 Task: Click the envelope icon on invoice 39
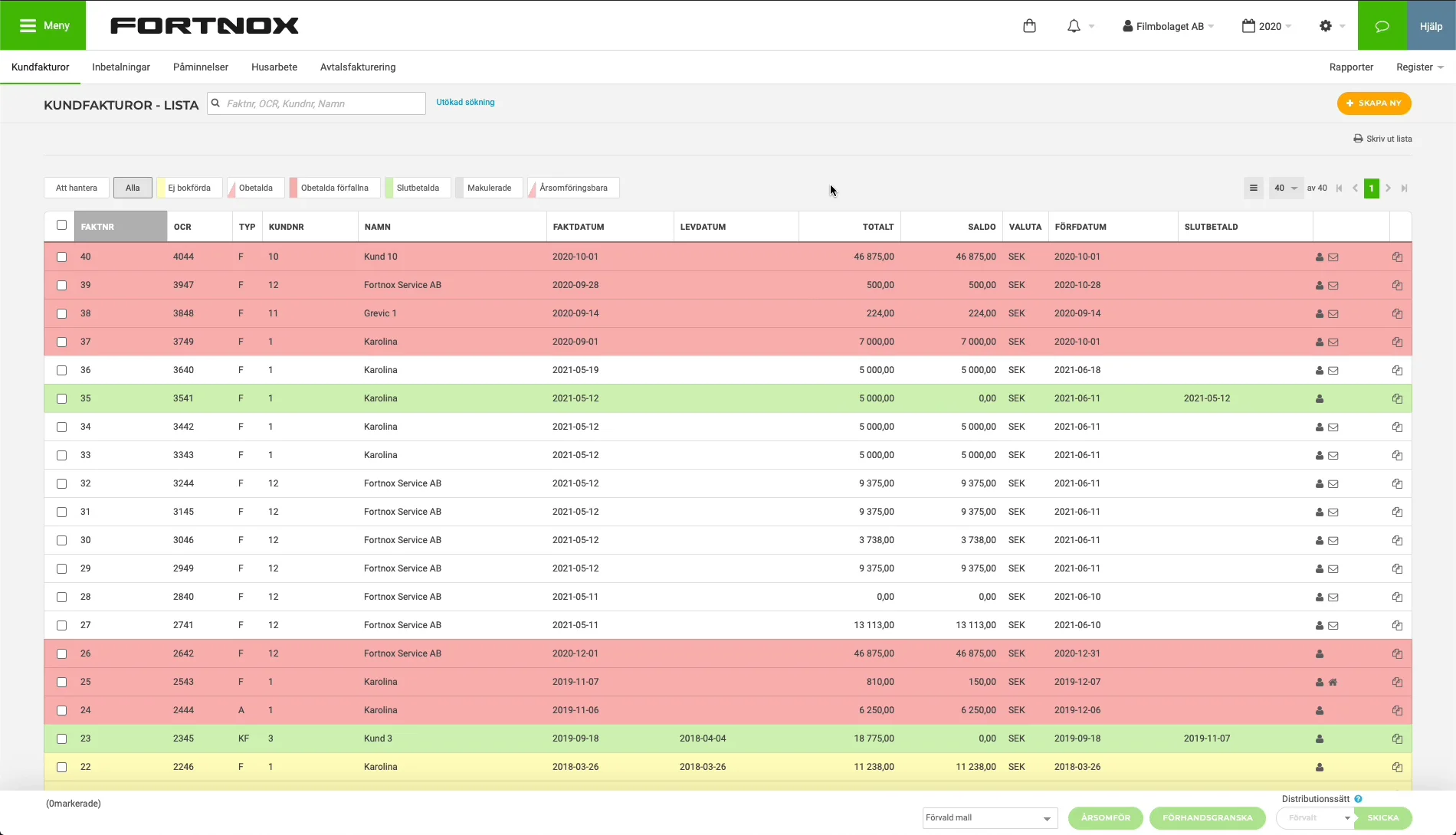[x=1333, y=286]
